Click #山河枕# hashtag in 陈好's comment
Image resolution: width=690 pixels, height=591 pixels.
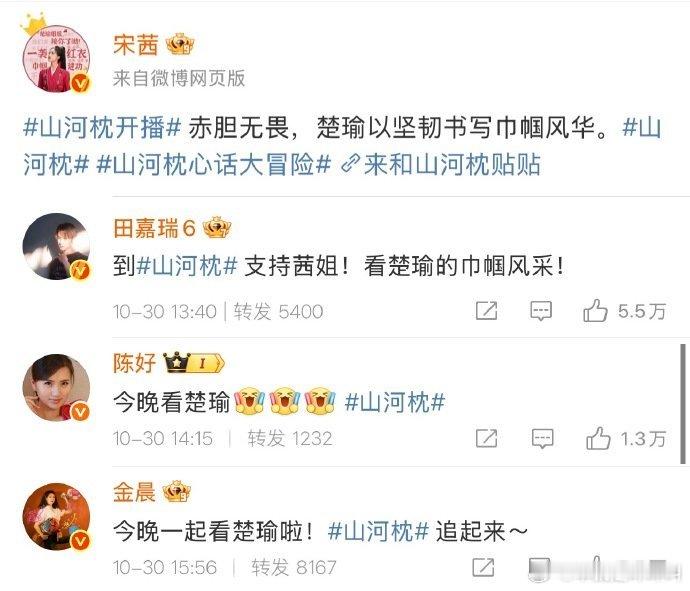(395, 402)
